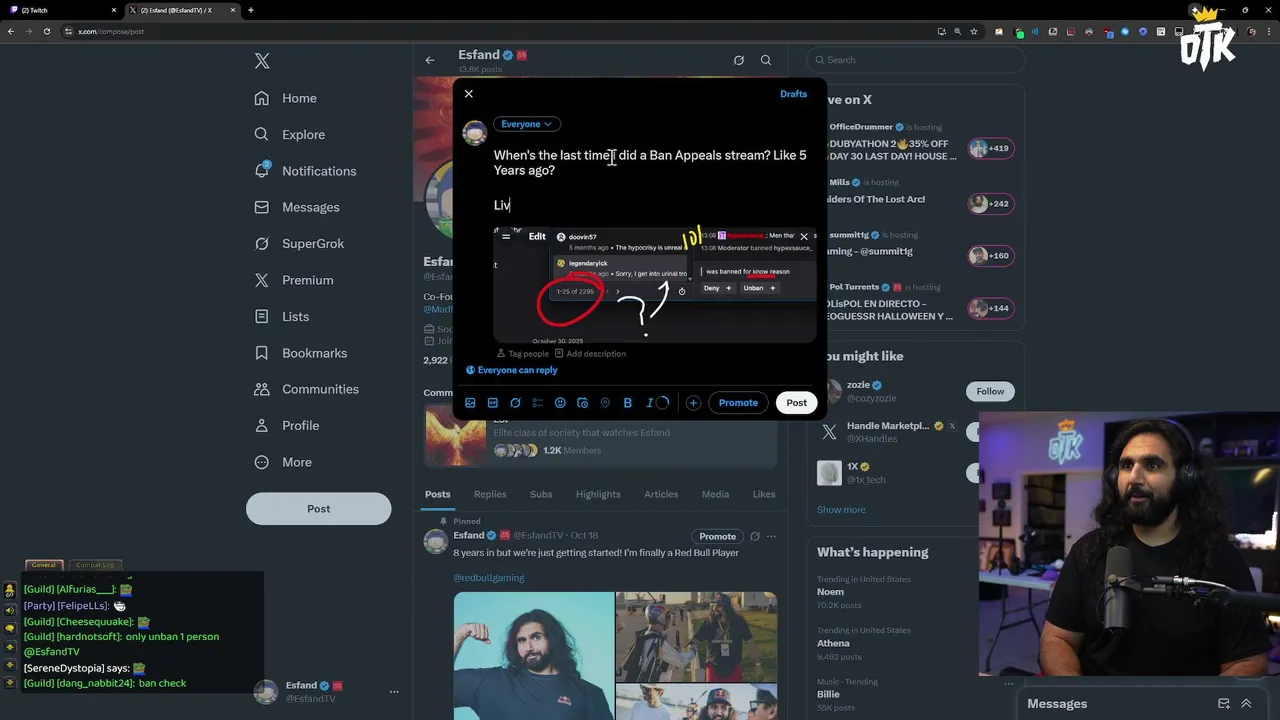Click the Grok icon on profile header

(739, 60)
